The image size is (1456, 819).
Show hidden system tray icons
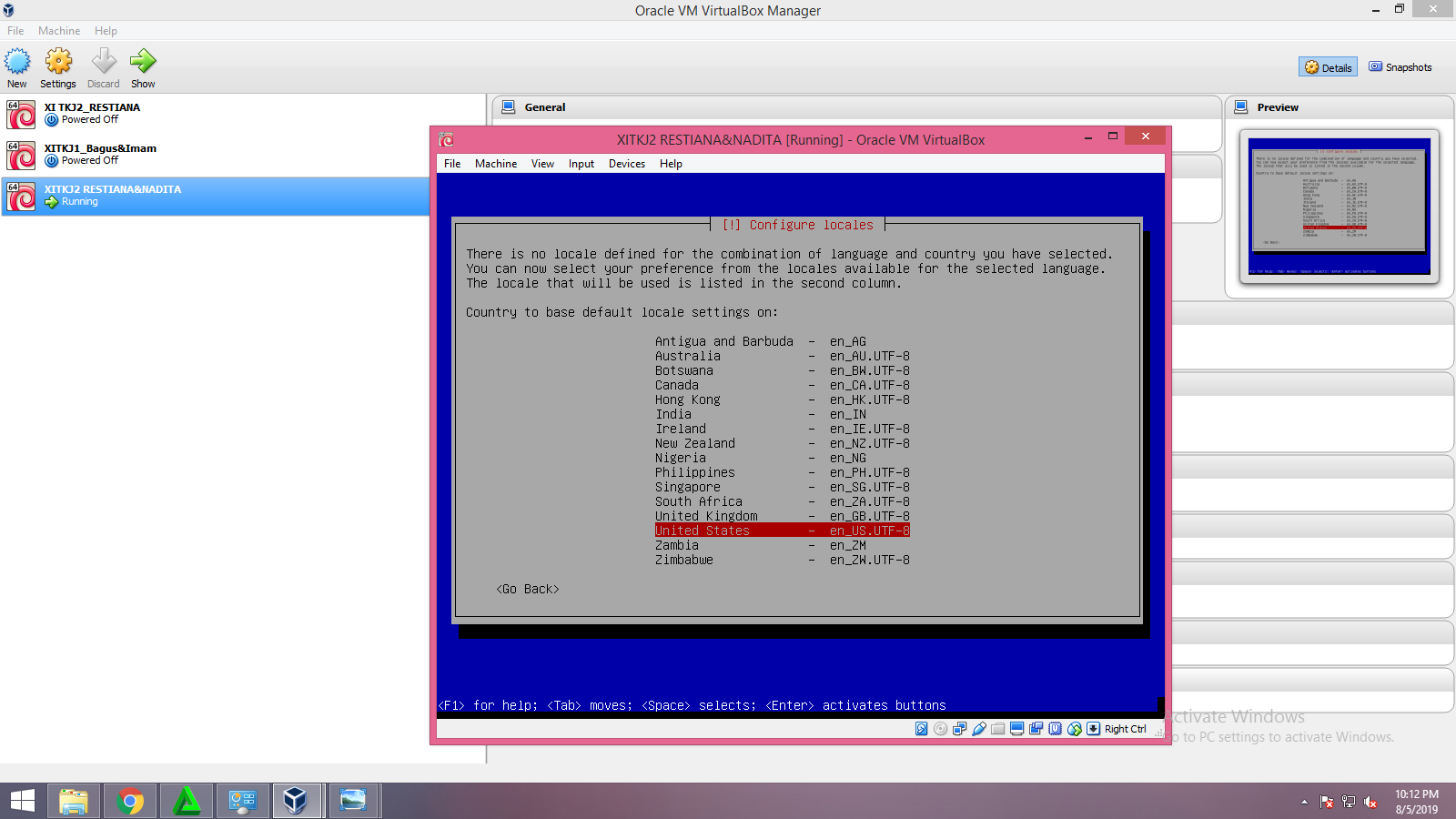[x=1304, y=802]
